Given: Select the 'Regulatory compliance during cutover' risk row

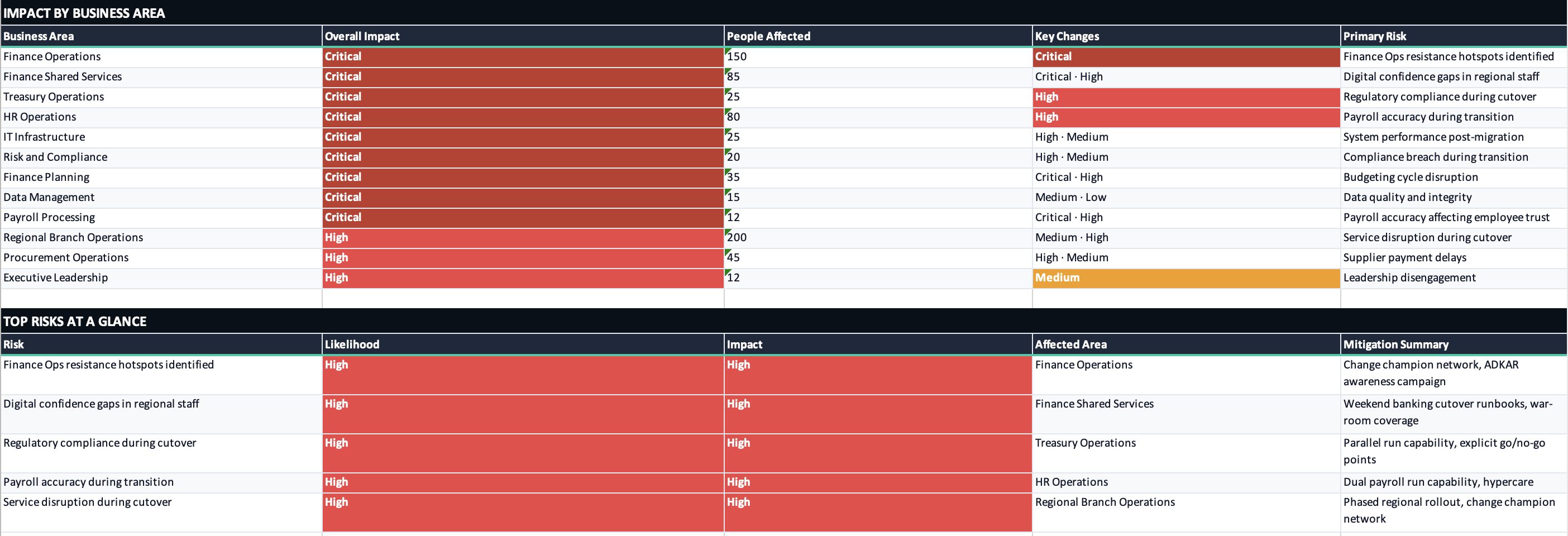Looking at the screenshot, I should [x=161, y=453].
